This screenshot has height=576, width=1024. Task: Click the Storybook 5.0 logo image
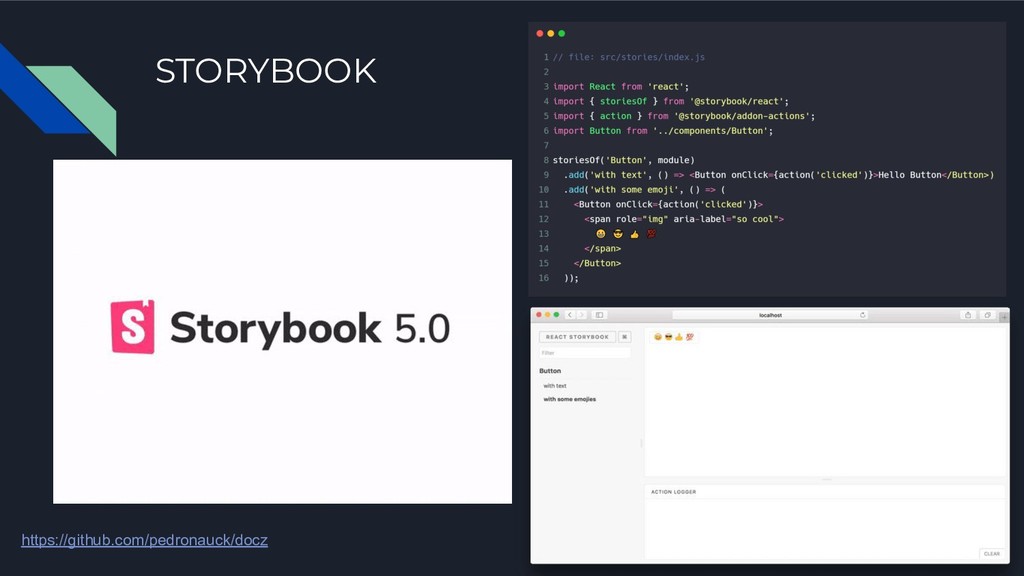point(282,331)
